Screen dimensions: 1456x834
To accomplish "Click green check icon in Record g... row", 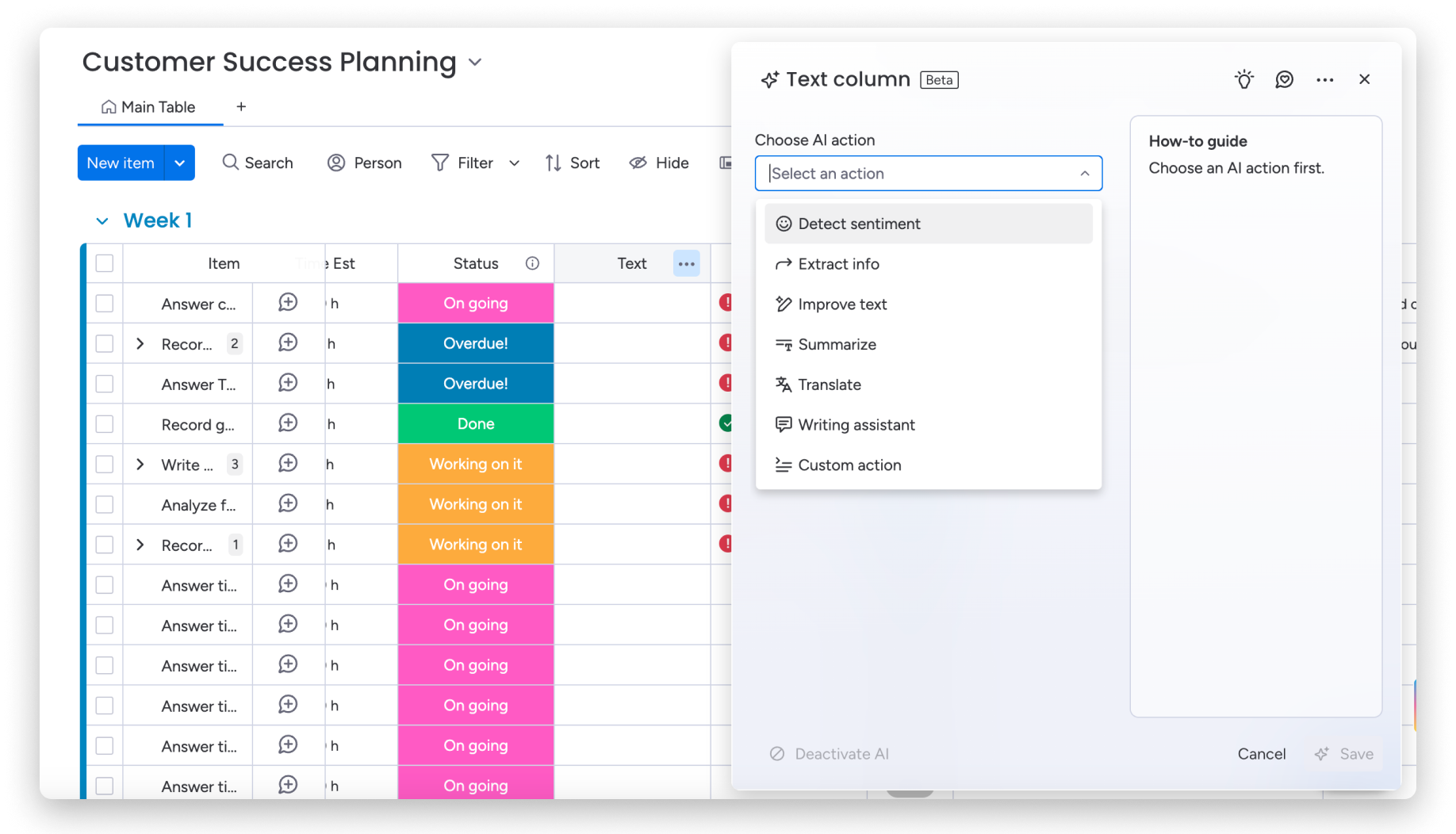I will pos(725,423).
